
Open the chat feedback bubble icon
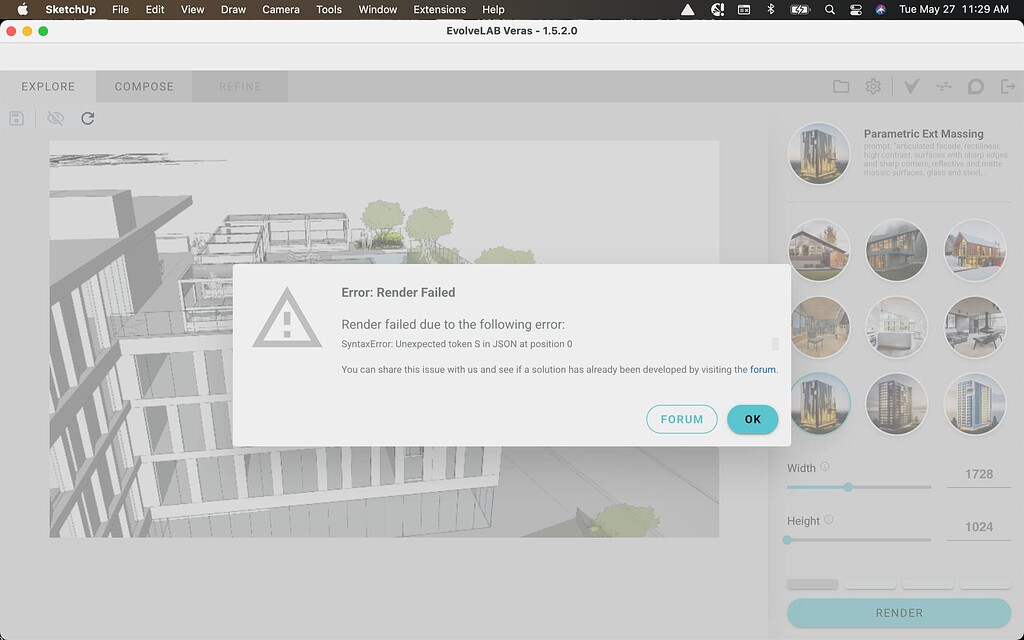976,86
